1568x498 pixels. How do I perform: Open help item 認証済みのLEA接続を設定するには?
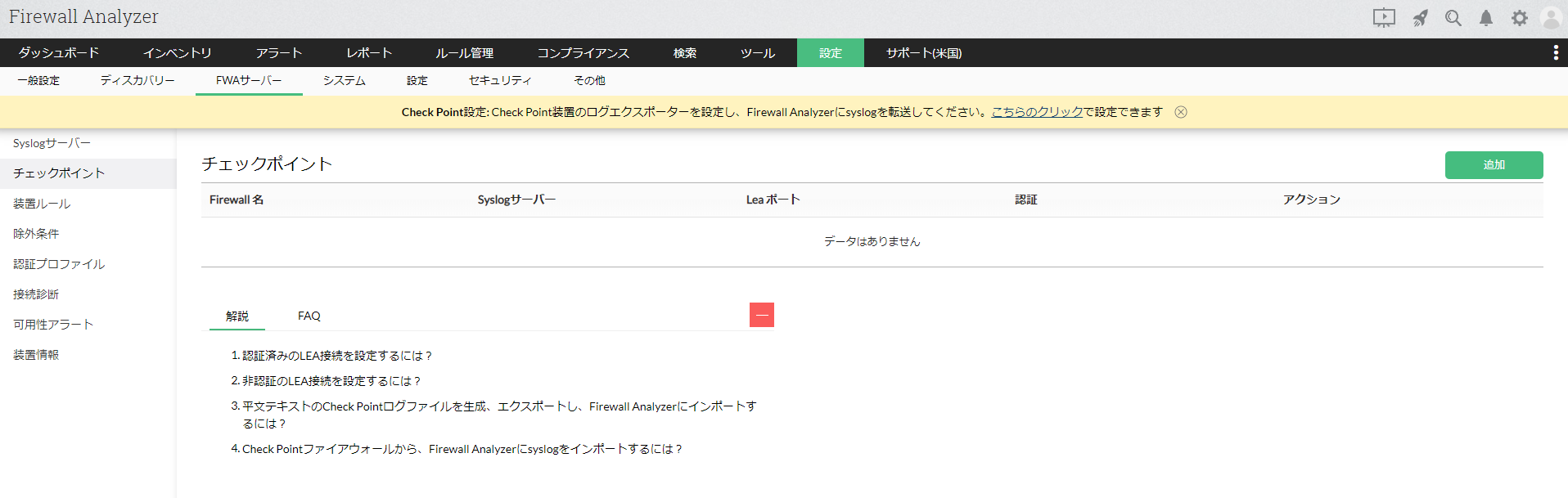[337, 356]
